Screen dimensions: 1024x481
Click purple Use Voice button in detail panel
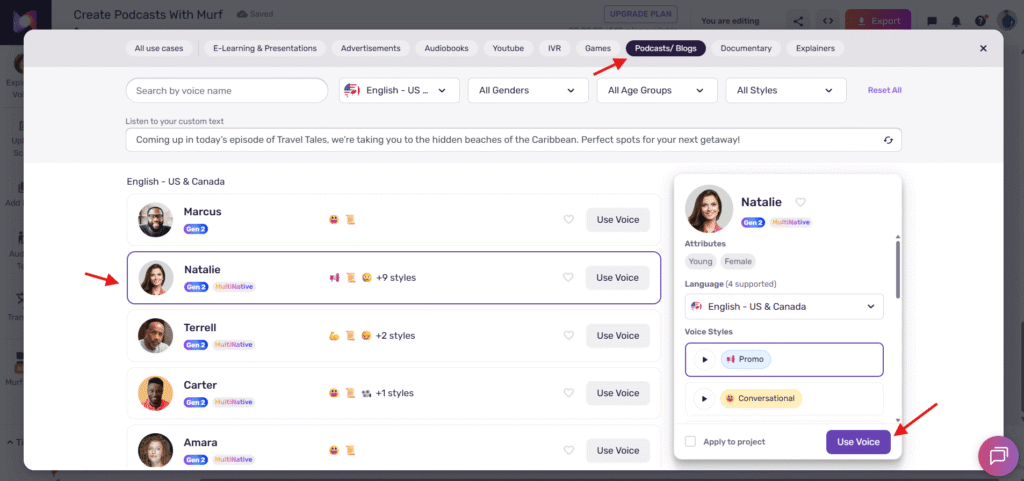point(858,442)
